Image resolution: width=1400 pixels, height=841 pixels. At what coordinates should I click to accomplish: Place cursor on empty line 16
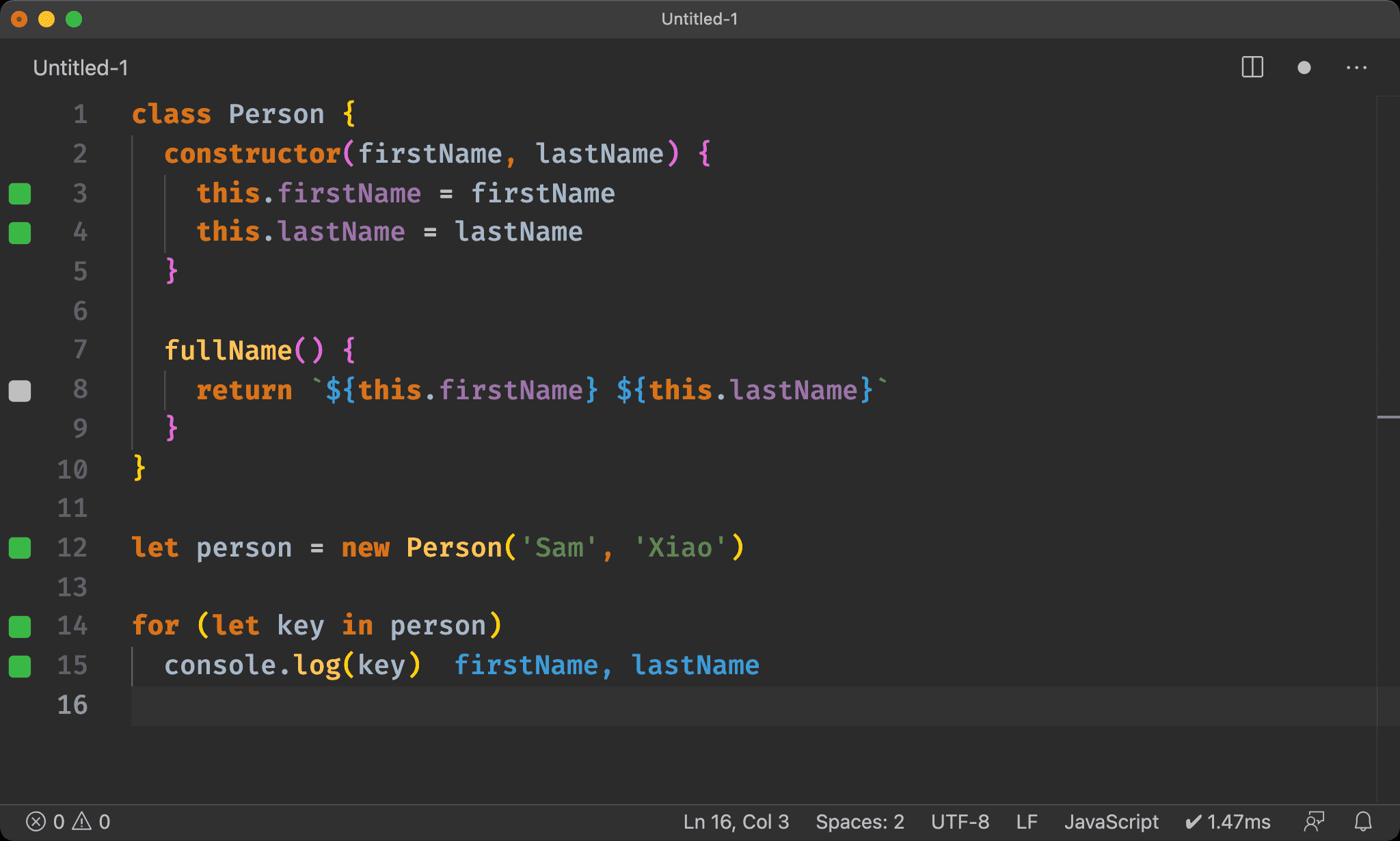[410, 706]
